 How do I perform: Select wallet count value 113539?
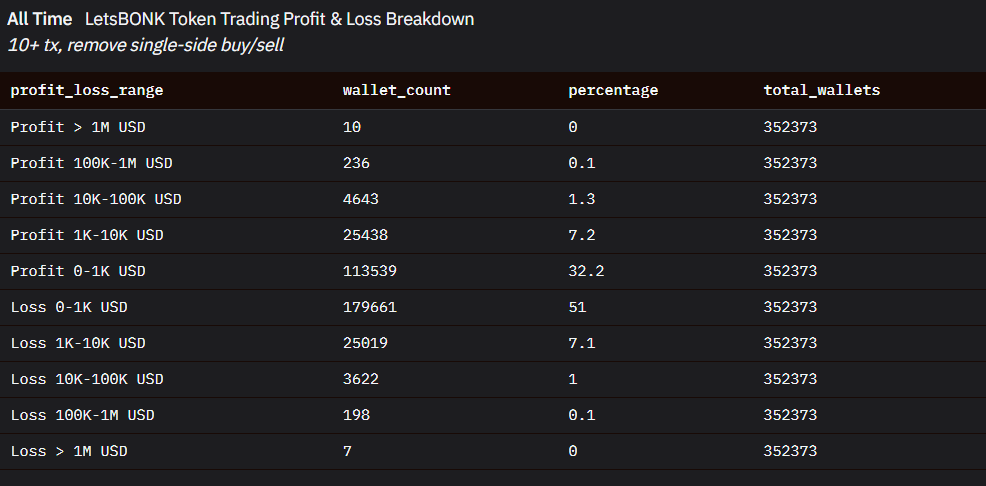[x=370, y=271]
